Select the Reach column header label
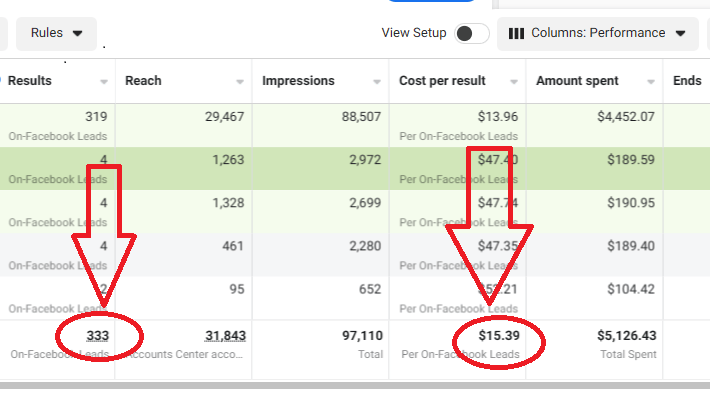Image resolution: width=710 pixels, height=414 pixels. pyautogui.click(x=143, y=81)
